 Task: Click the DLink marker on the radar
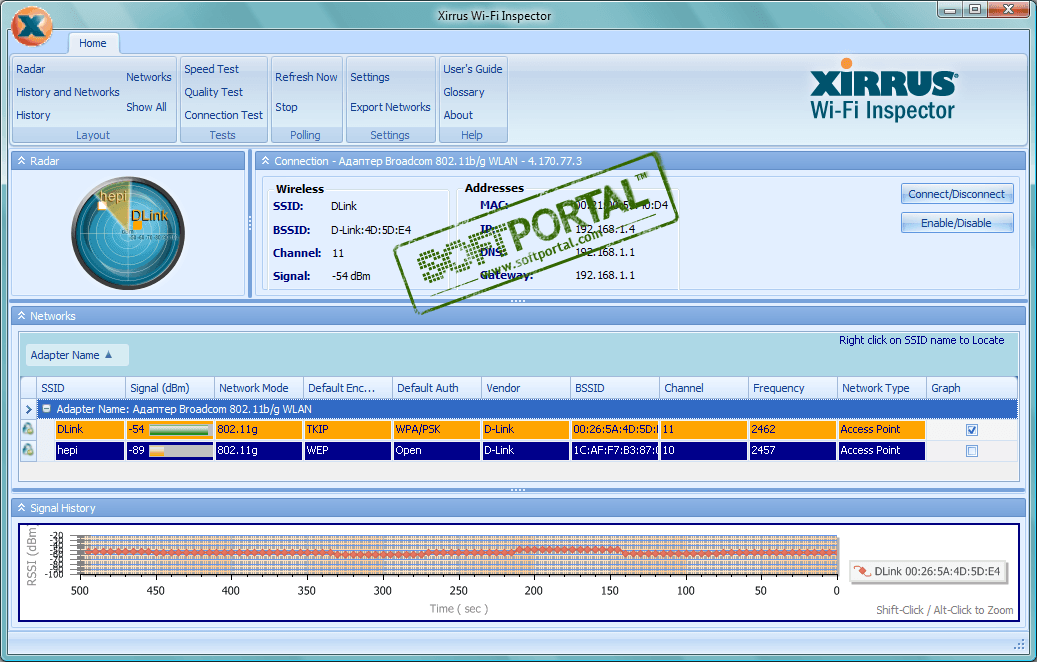point(138,226)
